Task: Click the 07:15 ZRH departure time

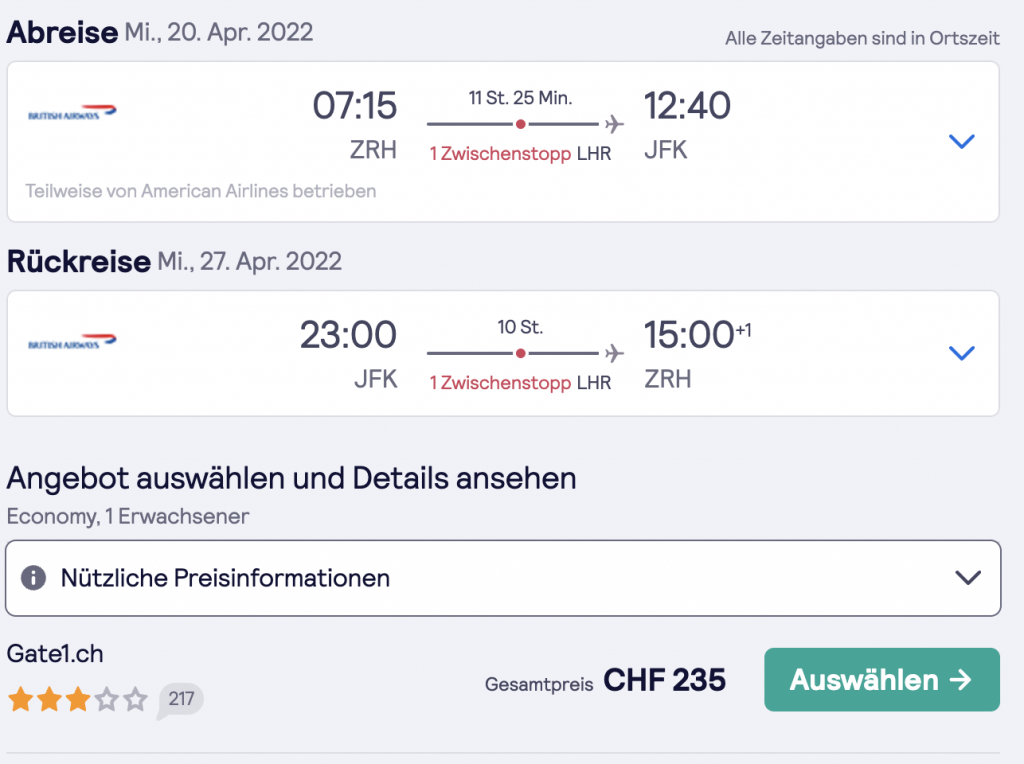Action: [x=355, y=106]
